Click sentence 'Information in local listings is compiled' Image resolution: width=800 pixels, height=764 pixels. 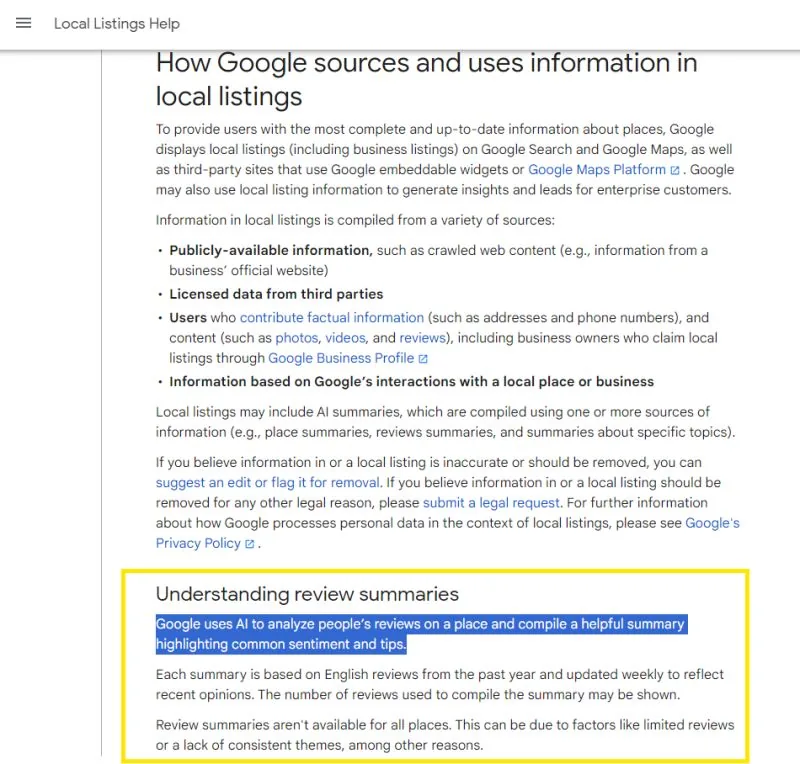click(355, 220)
